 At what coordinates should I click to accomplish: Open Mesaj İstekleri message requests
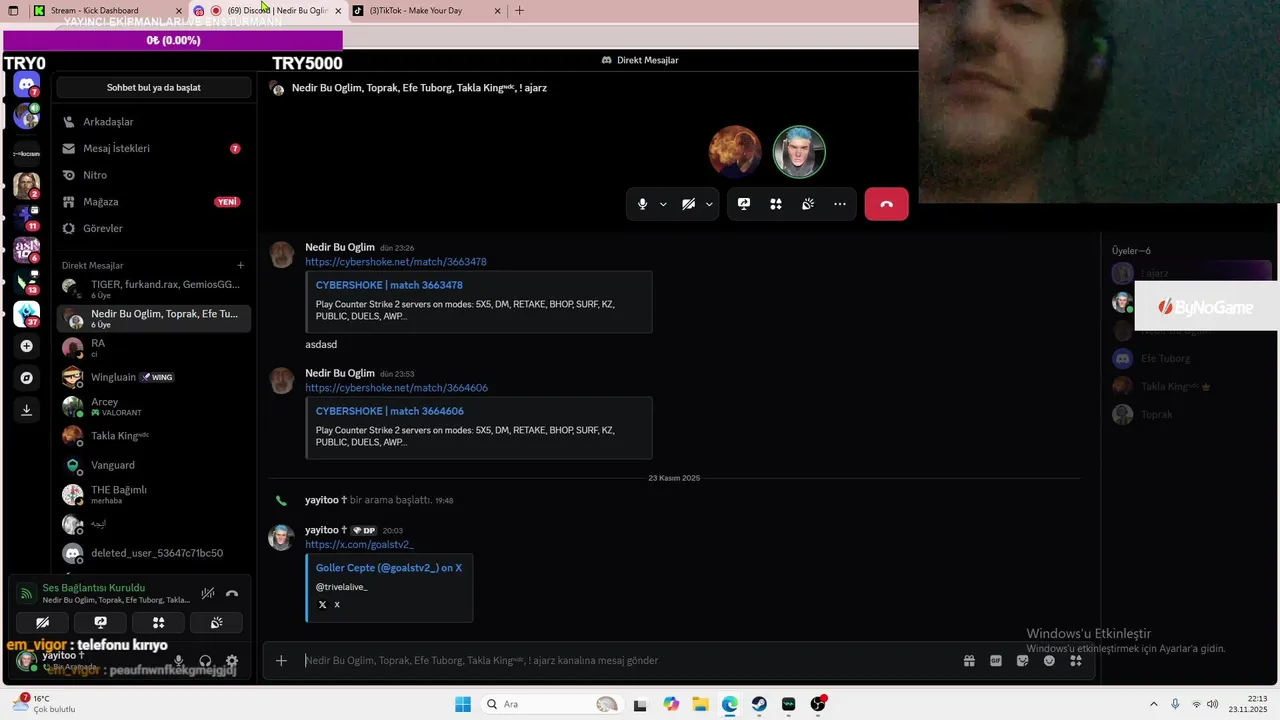pos(153,148)
